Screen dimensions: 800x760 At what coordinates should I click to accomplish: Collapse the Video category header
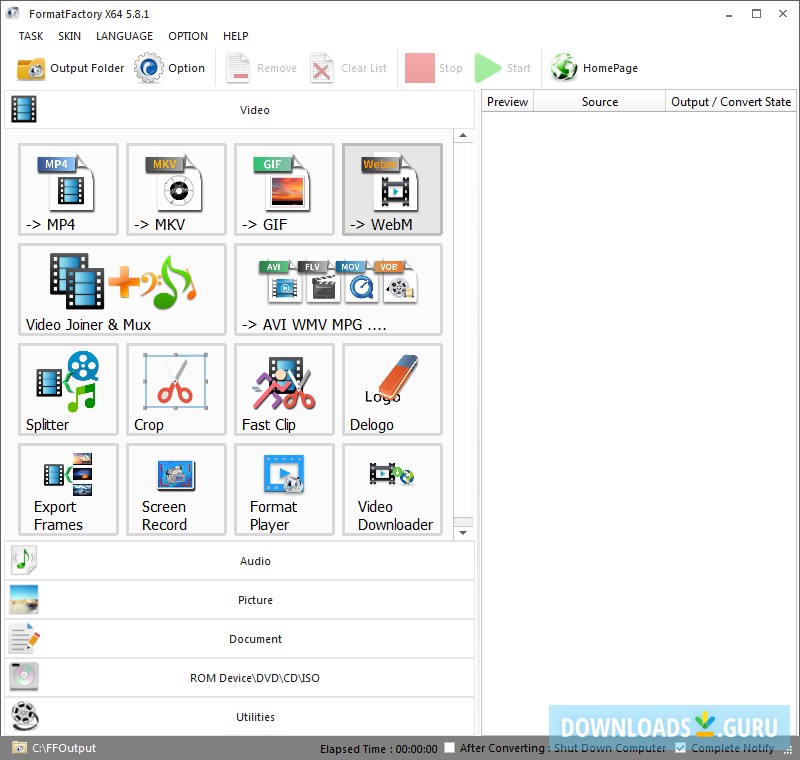239,110
